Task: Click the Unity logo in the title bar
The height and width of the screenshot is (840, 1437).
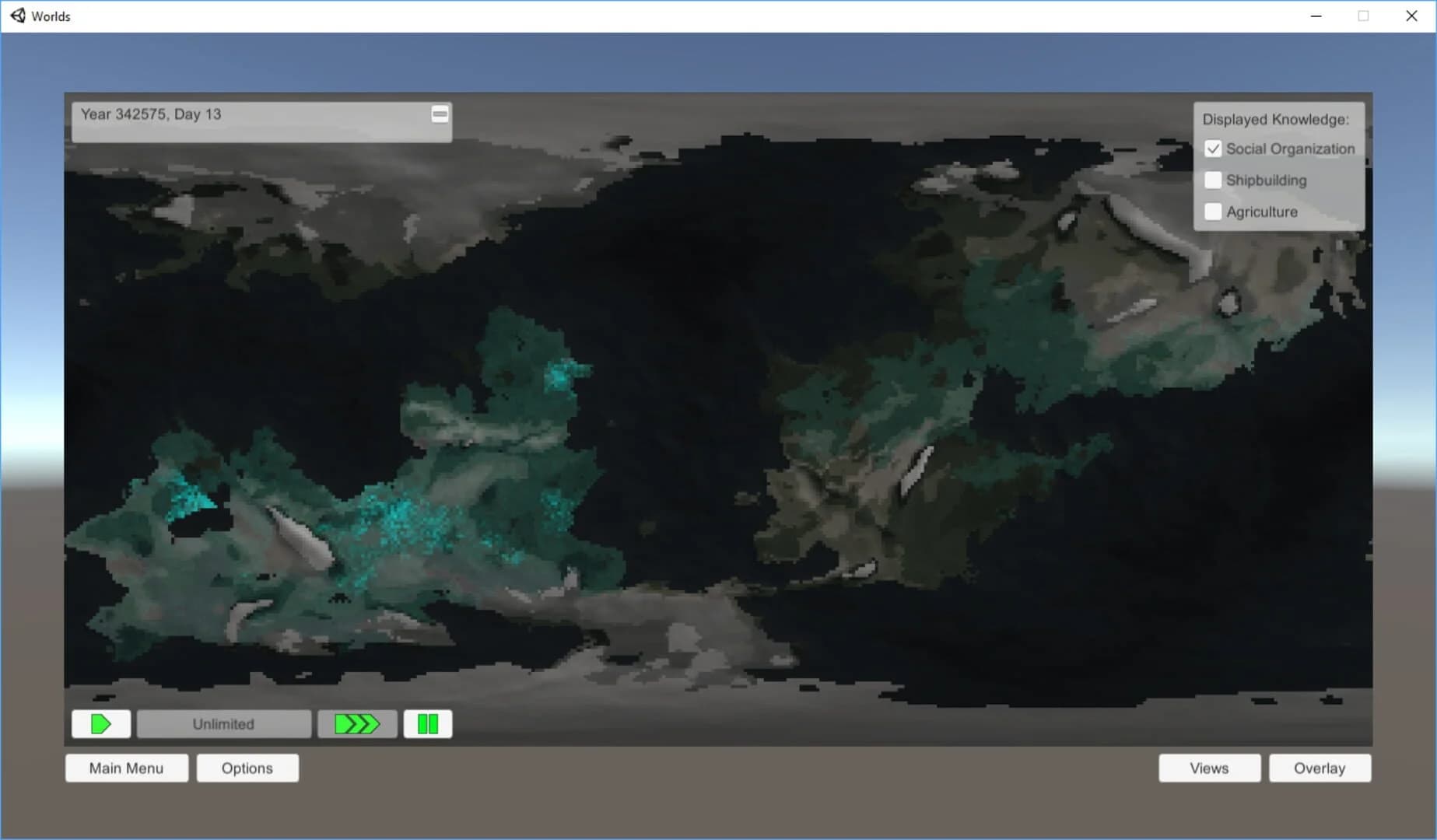Action: pyautogui.click(x=17, y=16)
